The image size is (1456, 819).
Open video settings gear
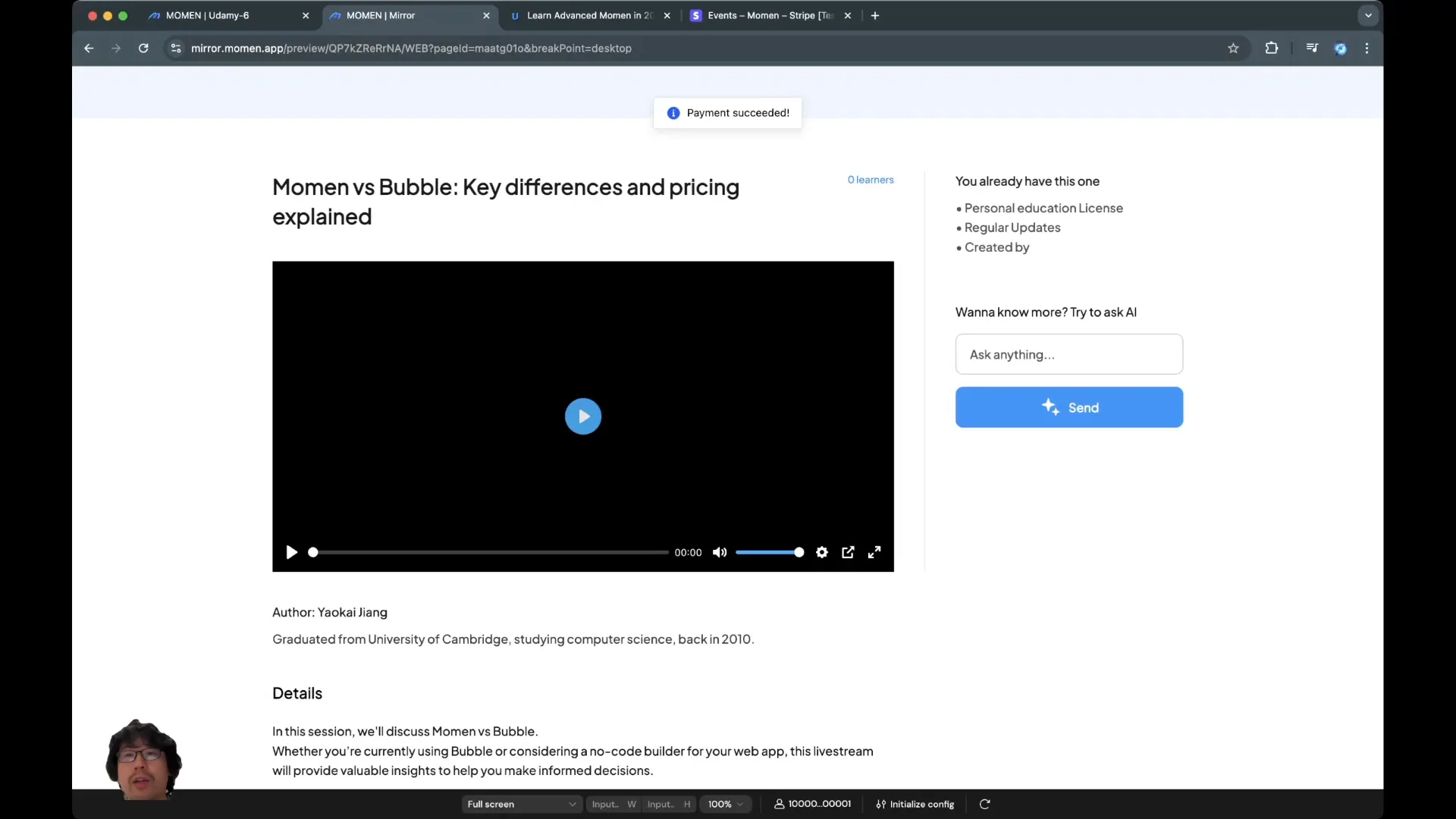pyautogui.click(x=822, y=552)
